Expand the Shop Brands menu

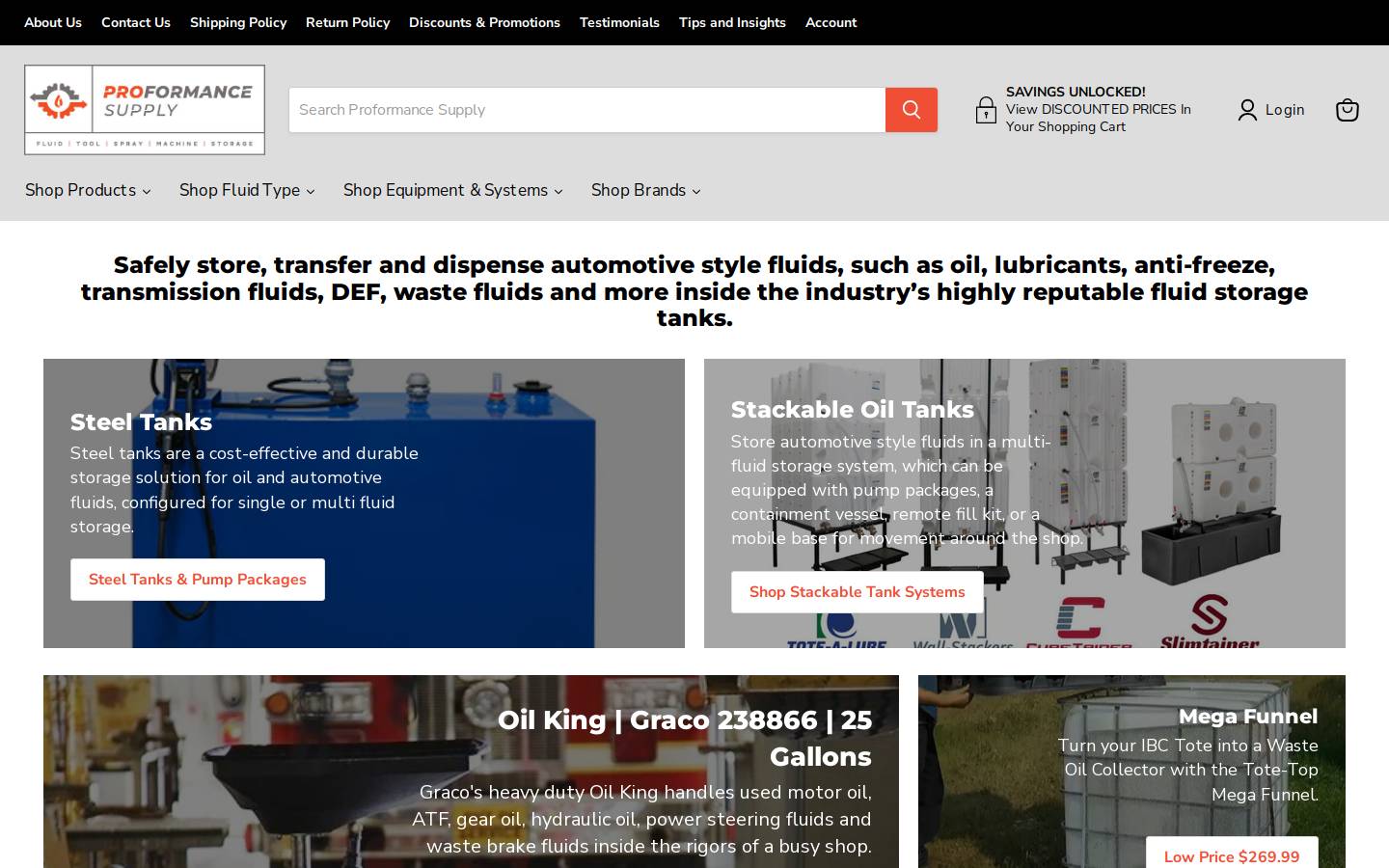645,190
